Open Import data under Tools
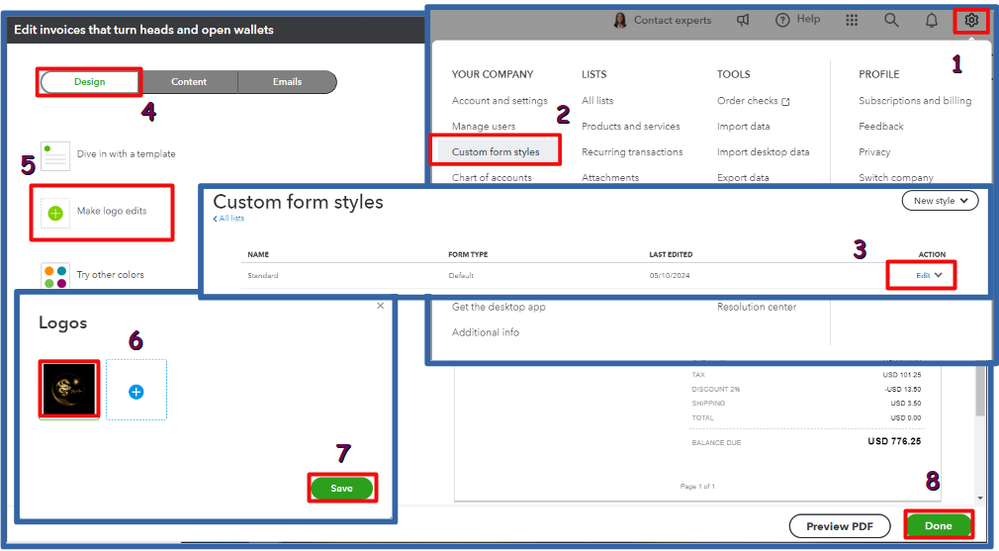999x551 pixels. click(743, 126)
